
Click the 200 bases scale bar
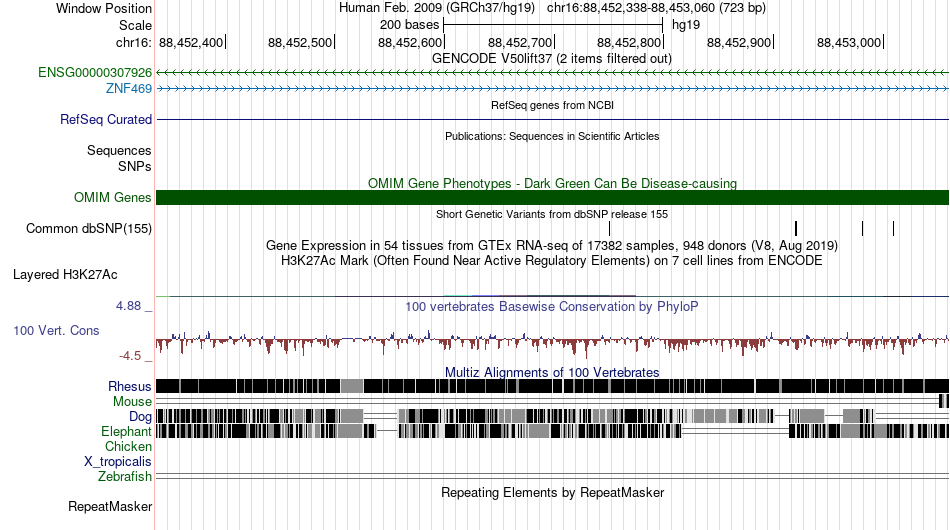click(x=553, y=25)
